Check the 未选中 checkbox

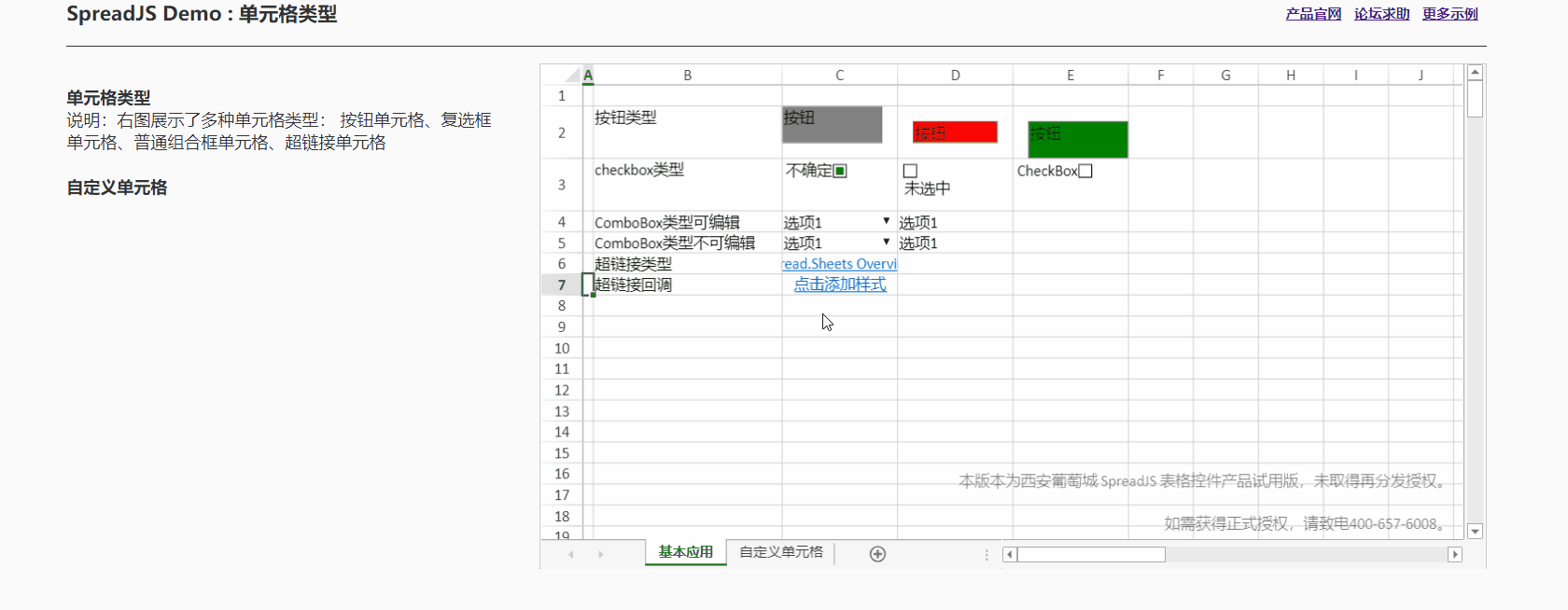click(910, 171)
